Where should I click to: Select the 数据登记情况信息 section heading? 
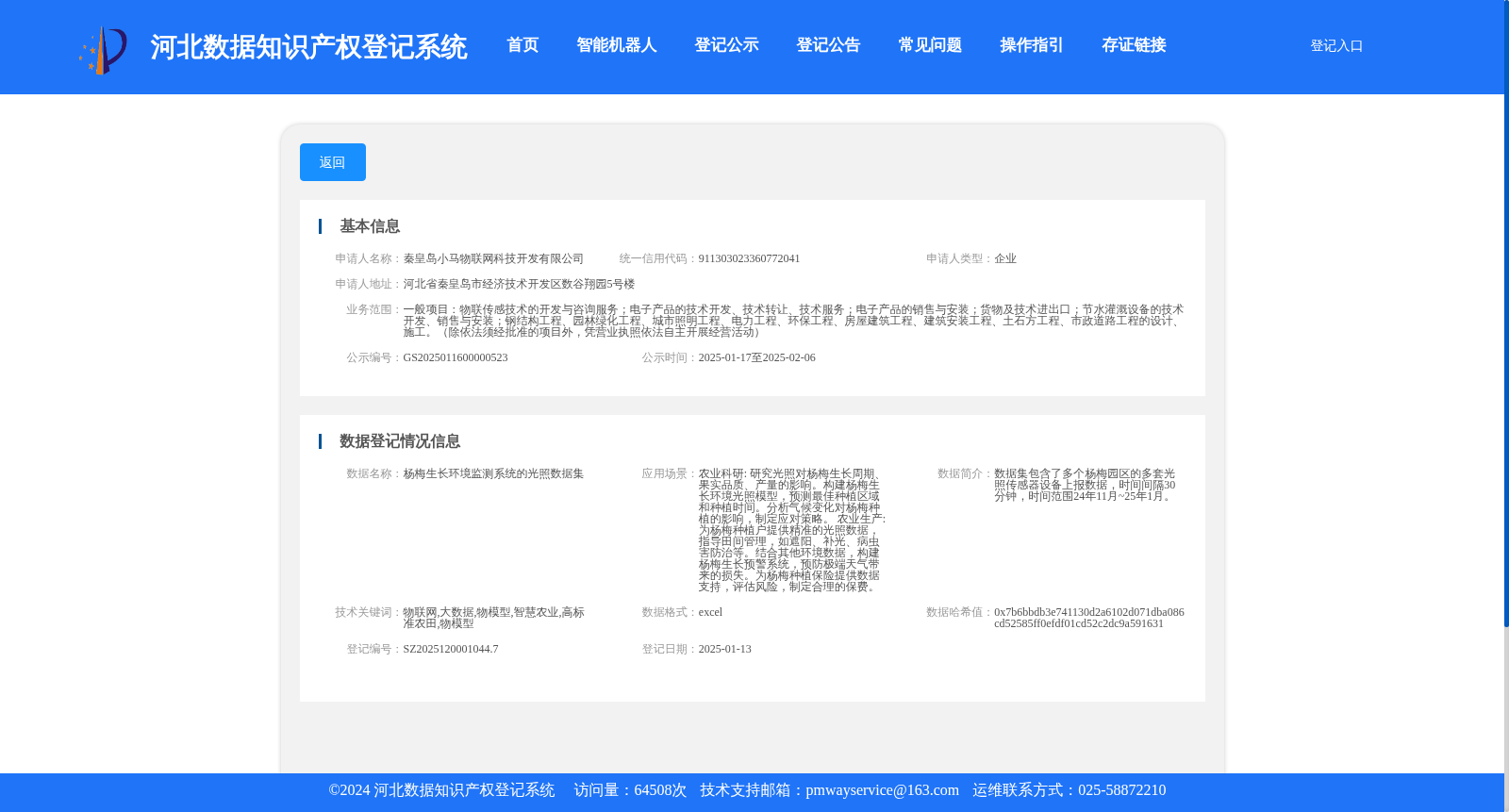400,441
